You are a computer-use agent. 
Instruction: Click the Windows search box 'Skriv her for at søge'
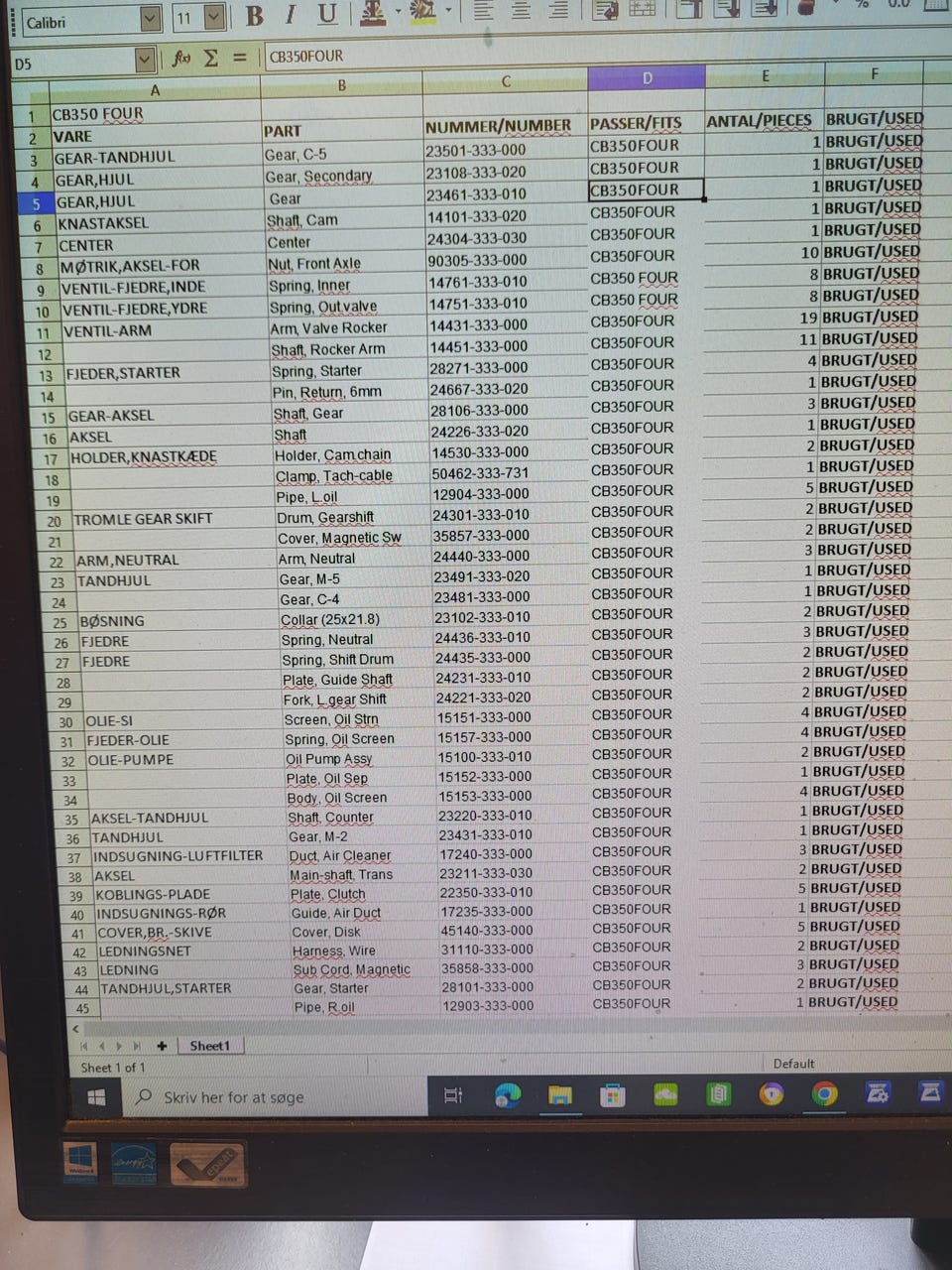[276, 1097]
